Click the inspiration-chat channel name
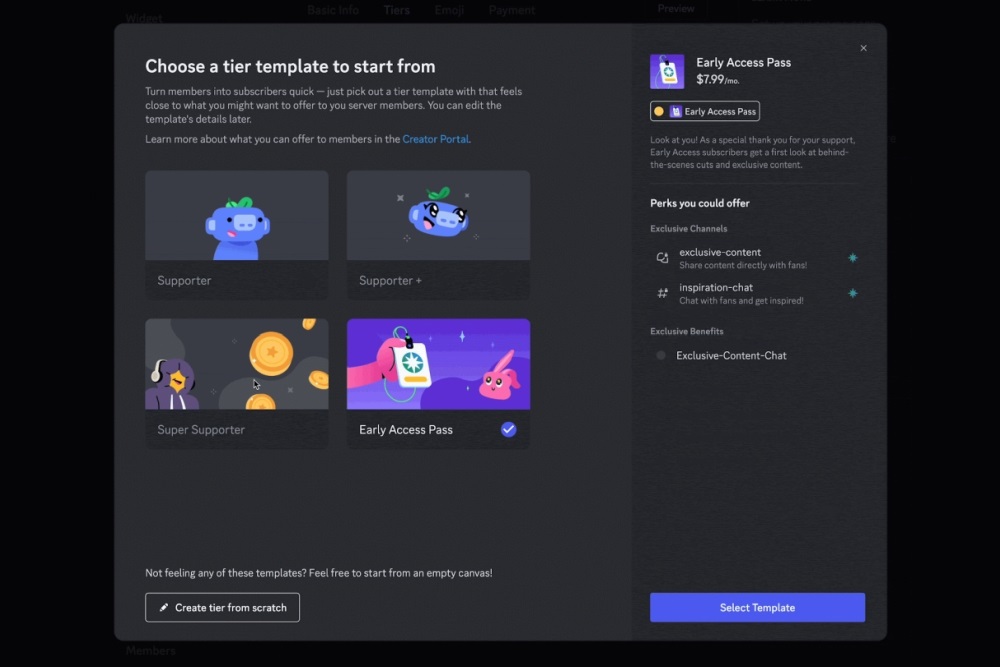Image resolution: width=1000 pixels, height=667 pixels. tap(716, 288)
